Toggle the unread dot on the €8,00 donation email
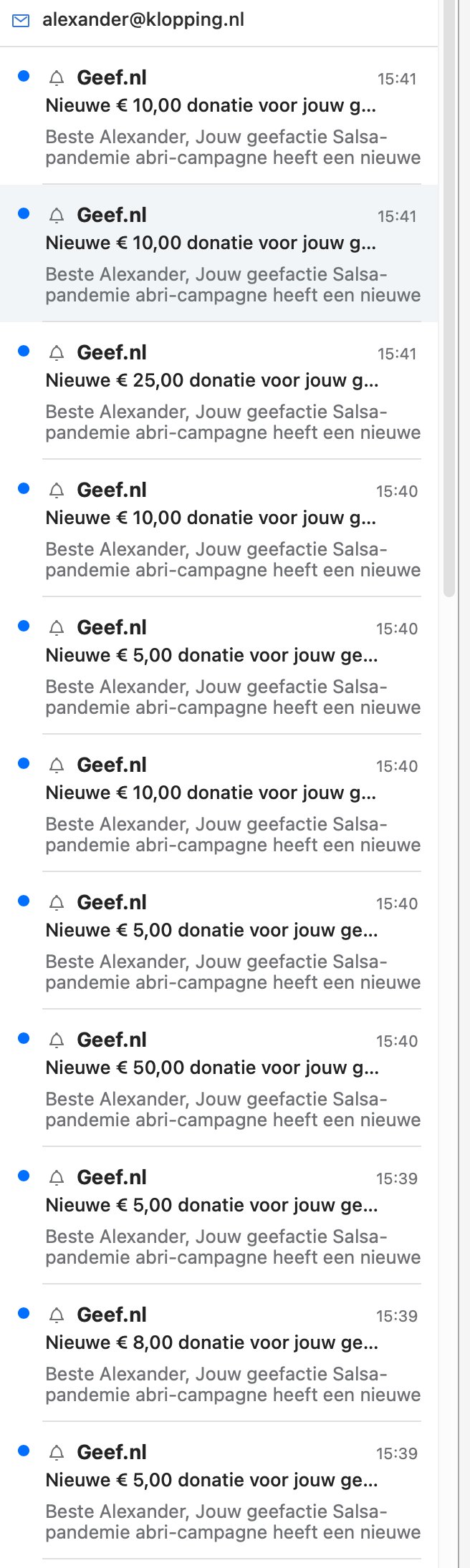The height and width of the screenshot is (1568, 470). pyautogui.click(x=24, y=1313)
